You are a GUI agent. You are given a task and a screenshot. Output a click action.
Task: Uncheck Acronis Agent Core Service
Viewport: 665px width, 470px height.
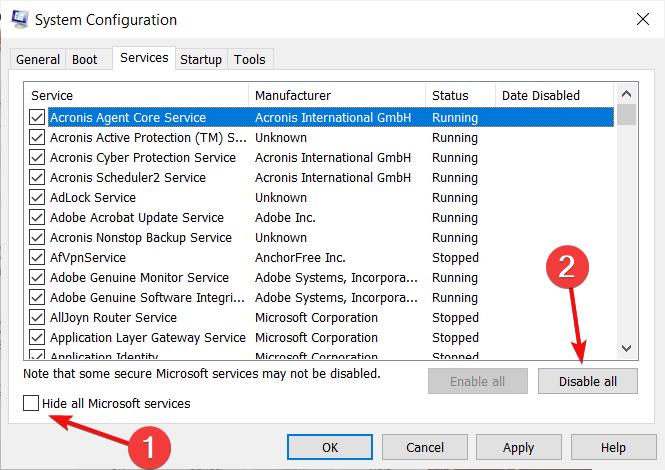point(37,117)
